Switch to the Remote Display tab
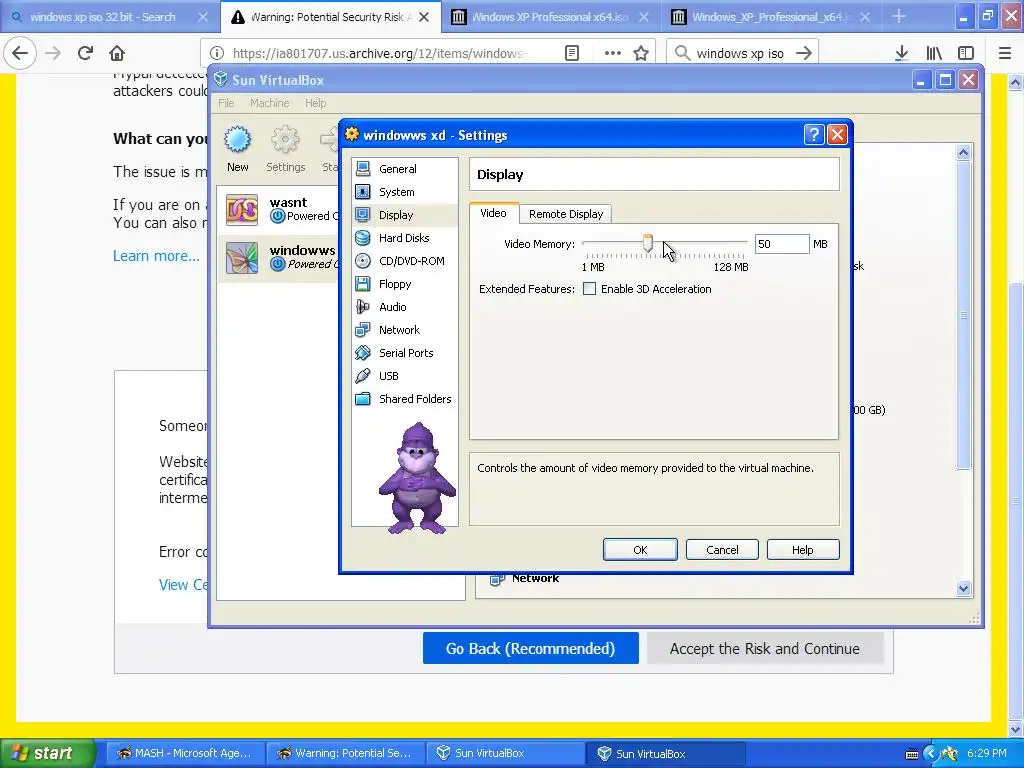Viewport: 1024px width, 768px height. click(566, 214)
